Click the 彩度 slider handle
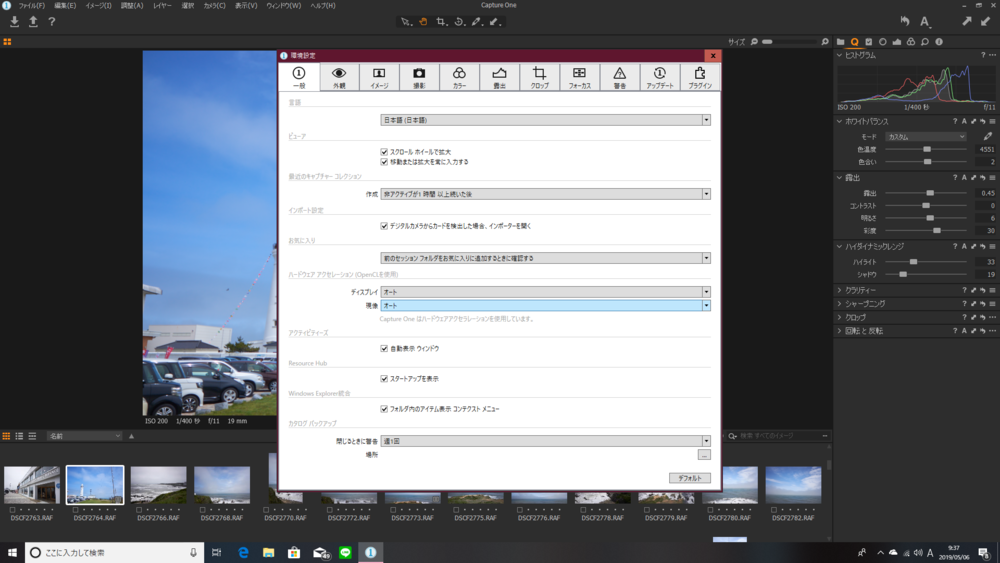Viewport: 1000px width, 563px height. pos(937,231)
